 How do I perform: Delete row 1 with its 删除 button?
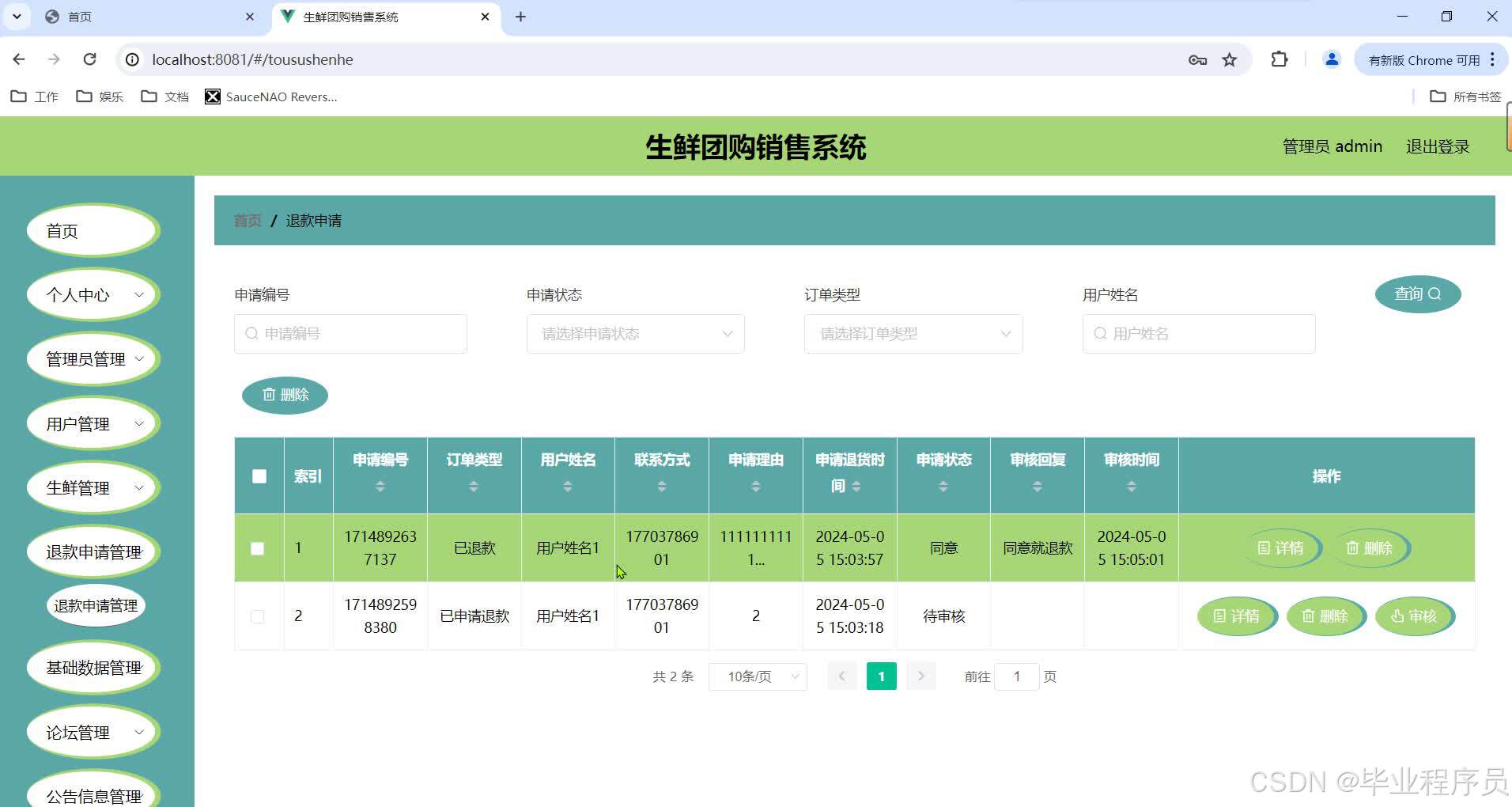coord(1370,548)
